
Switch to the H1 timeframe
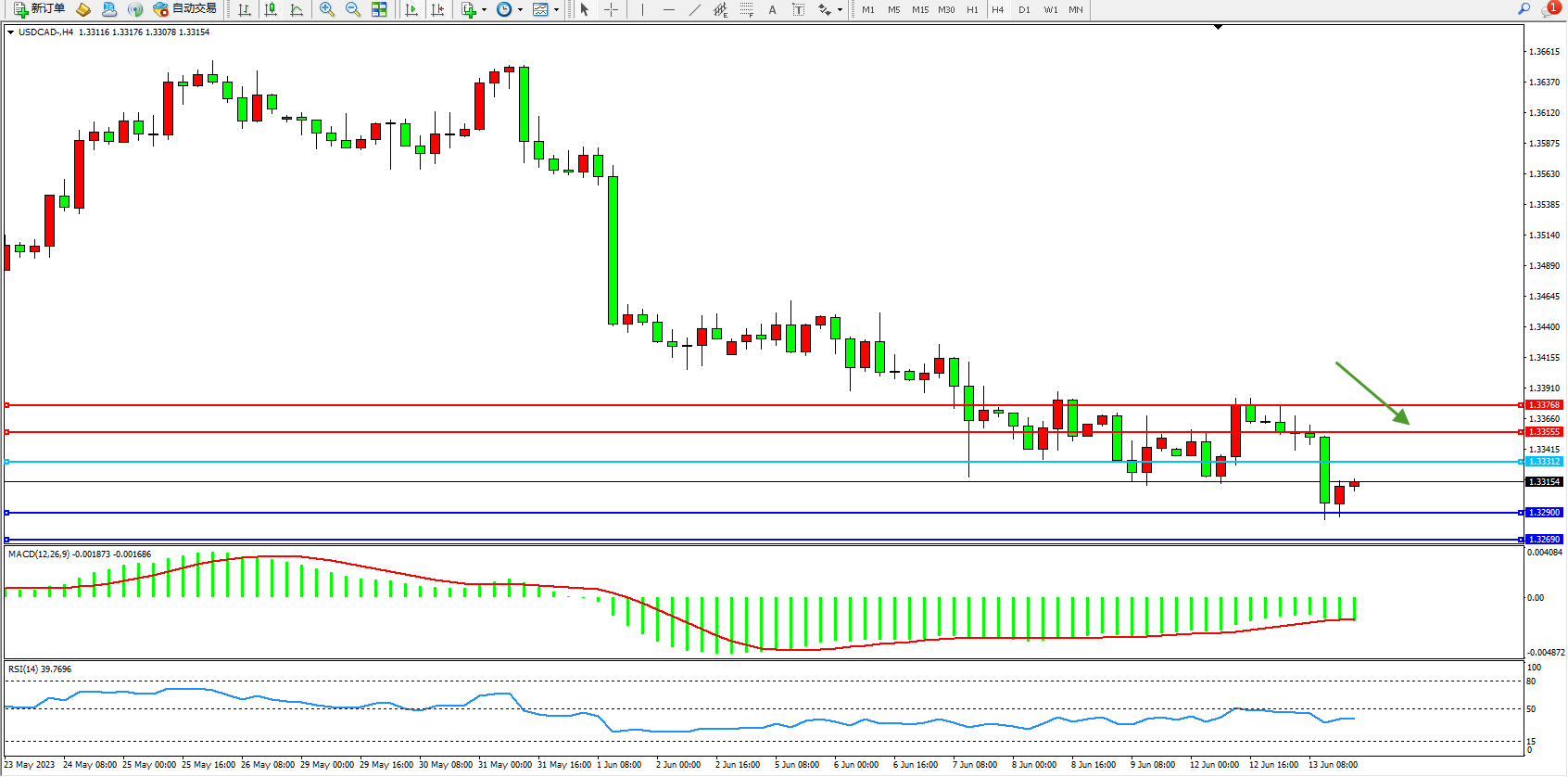click(972, 9)
